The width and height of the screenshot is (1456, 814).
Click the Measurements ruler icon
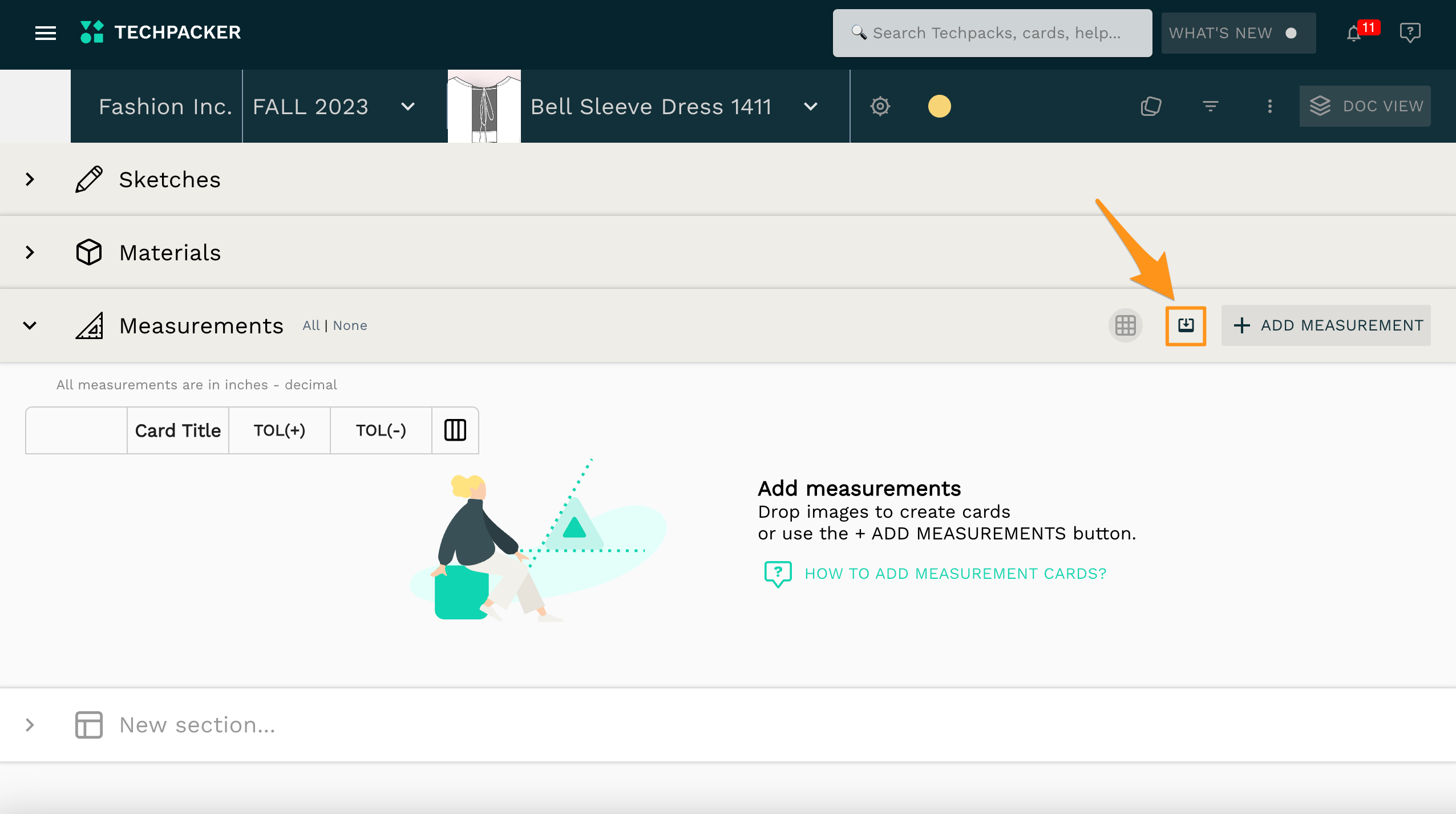coord(89,325)
